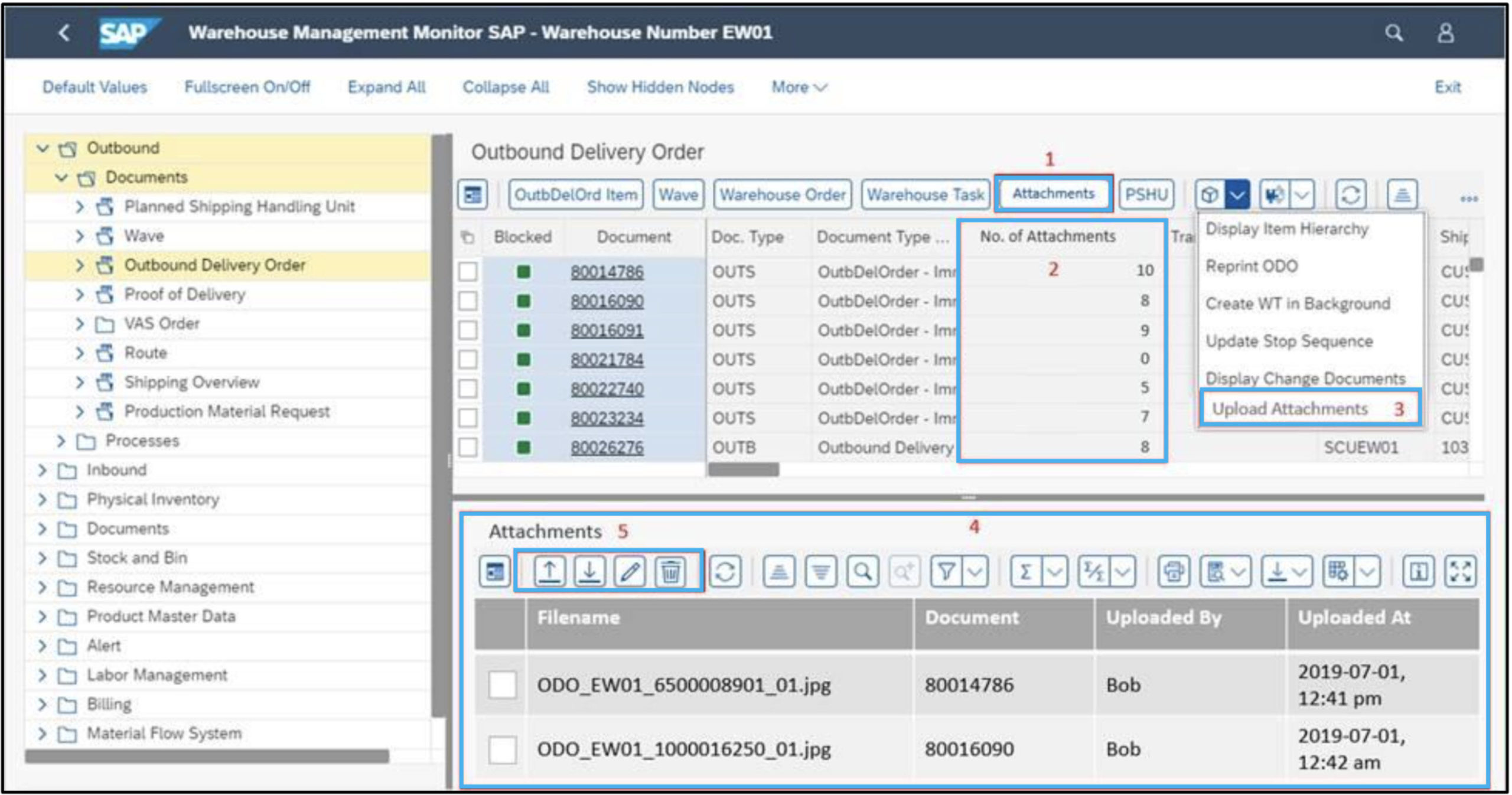Screen dimensions: 1512x795
Task: Click the upload attachment arrow icon
Action: click(x=549, y=571)
